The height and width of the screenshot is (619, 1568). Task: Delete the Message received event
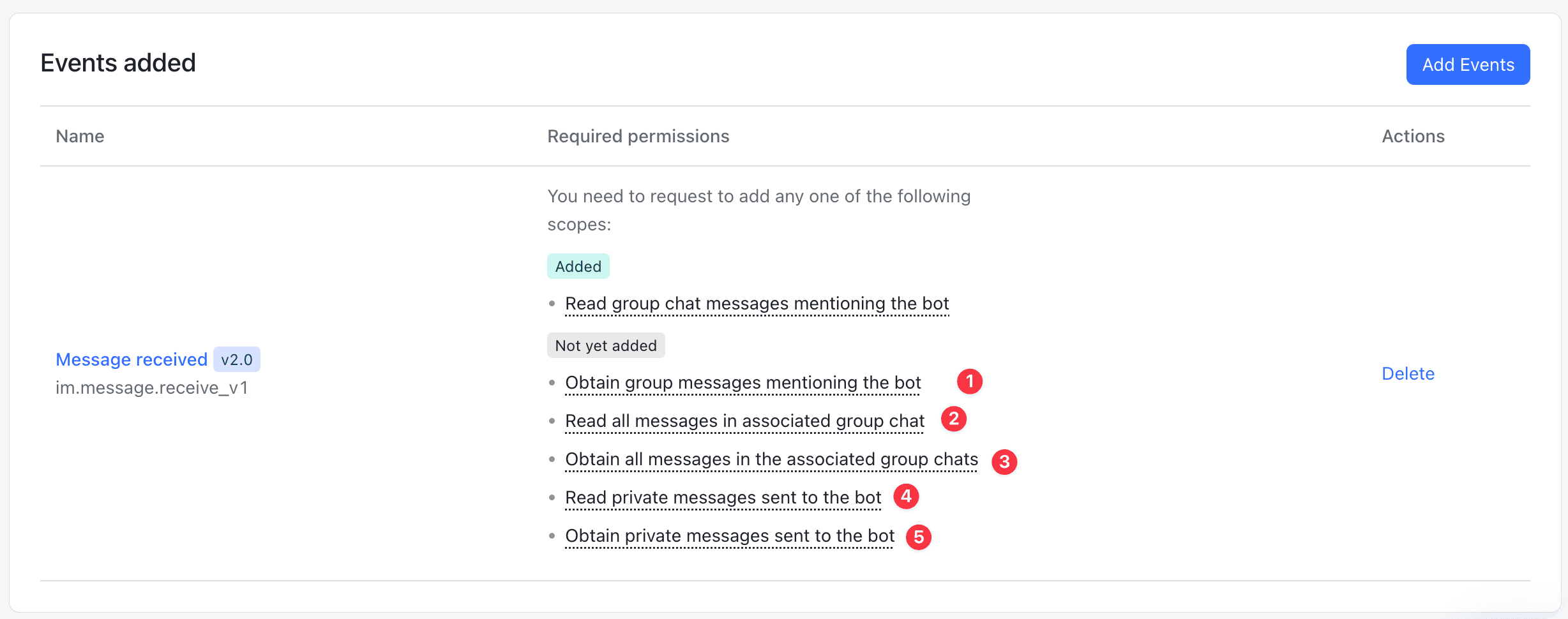1408,374
